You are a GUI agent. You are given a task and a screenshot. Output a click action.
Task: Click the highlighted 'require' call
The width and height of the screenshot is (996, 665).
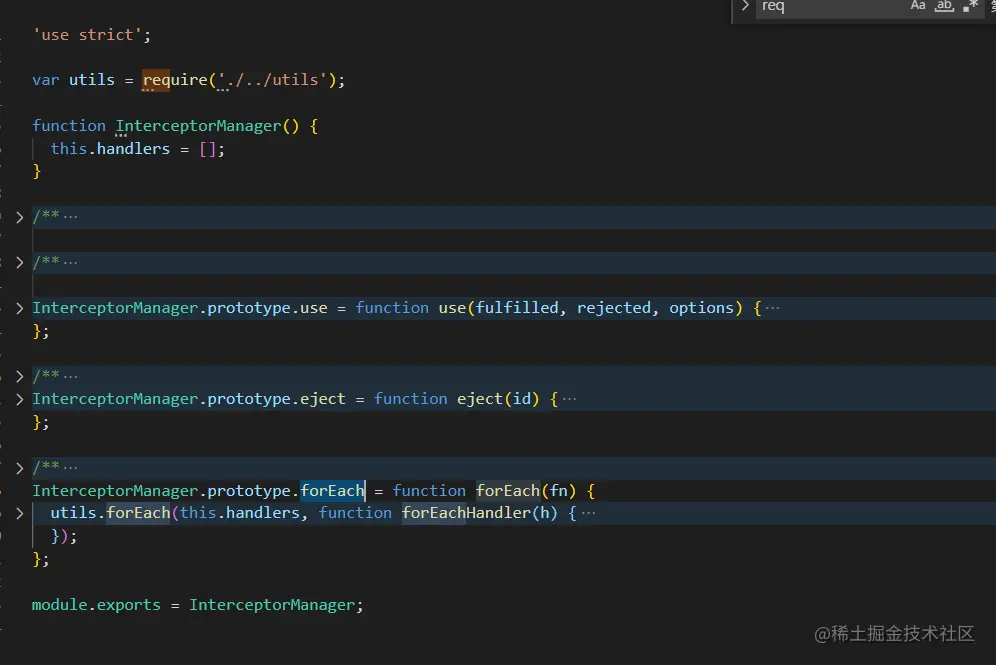pyautogui.click(x=175, y=80)
